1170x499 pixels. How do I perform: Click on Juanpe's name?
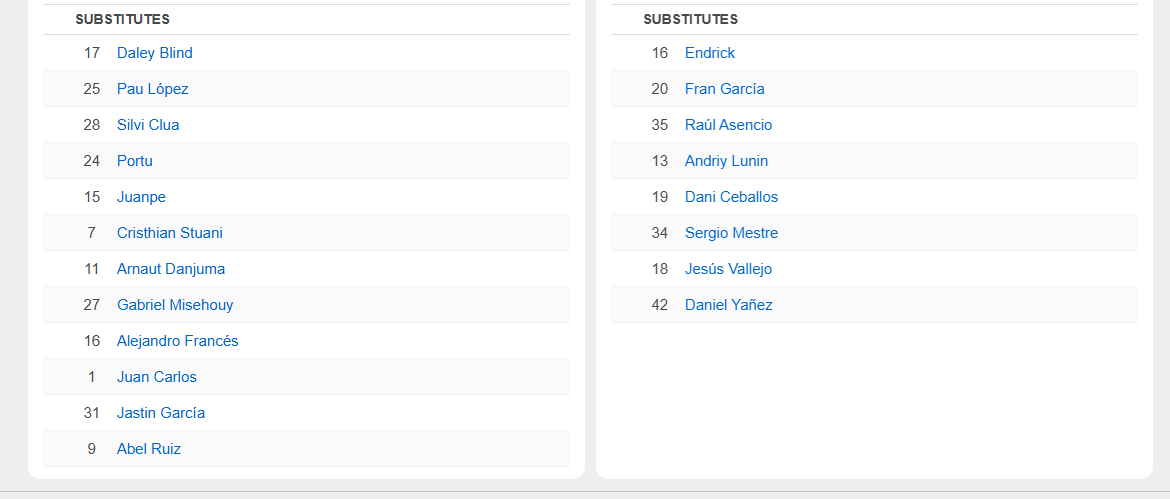(x=141, y=197)
